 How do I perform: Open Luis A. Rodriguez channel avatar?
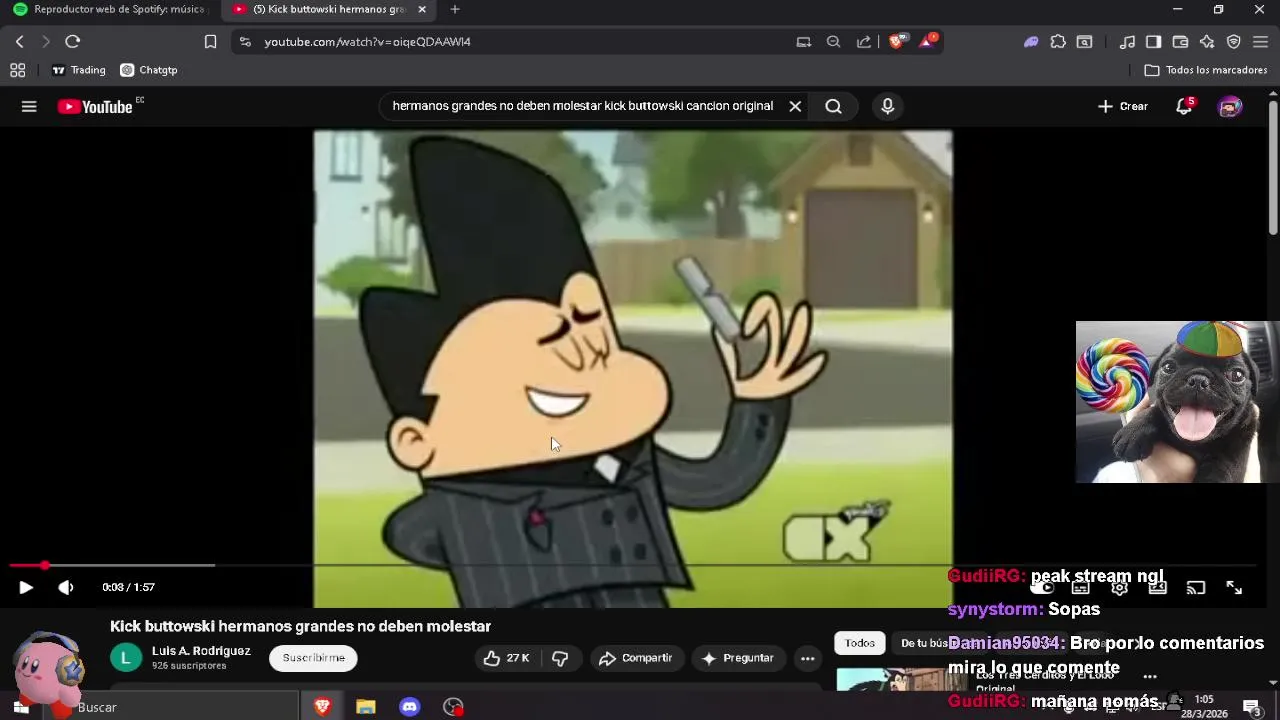tap(126, 657)
